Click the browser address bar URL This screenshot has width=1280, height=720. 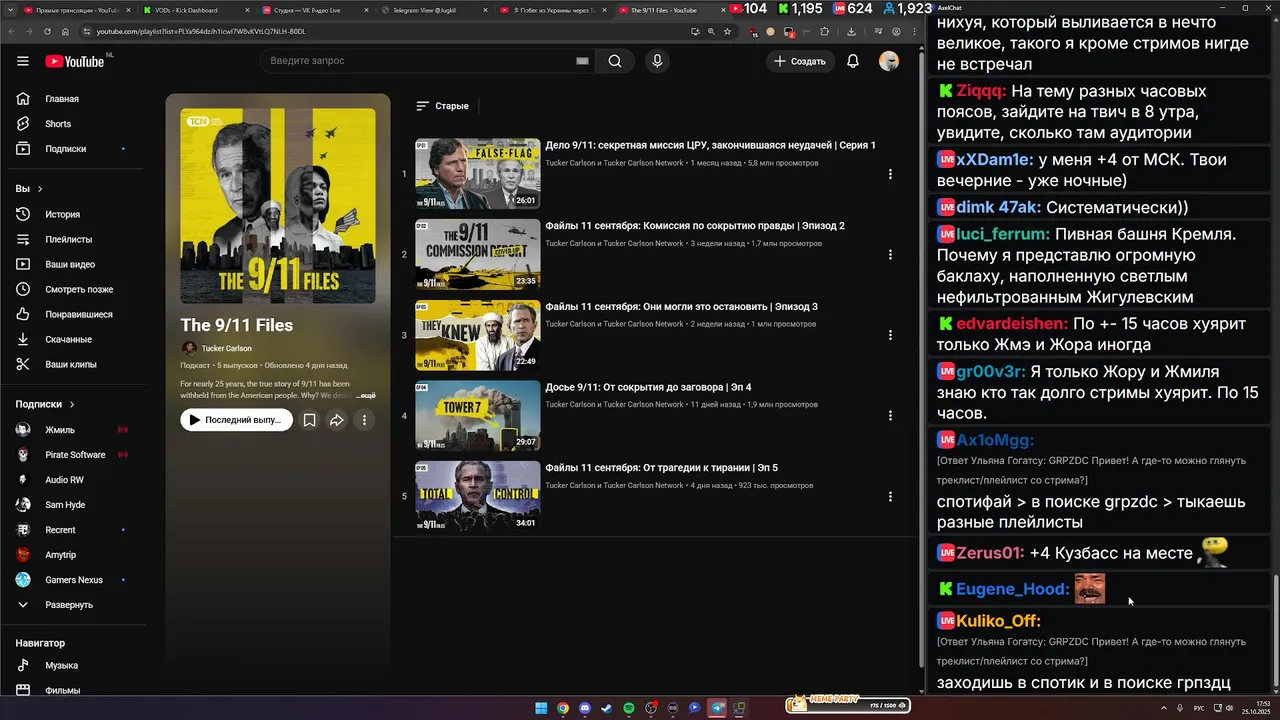(201, 31)
